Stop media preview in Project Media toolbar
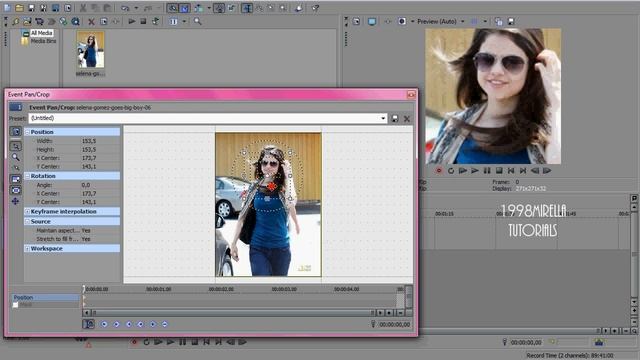 (143, 21)
